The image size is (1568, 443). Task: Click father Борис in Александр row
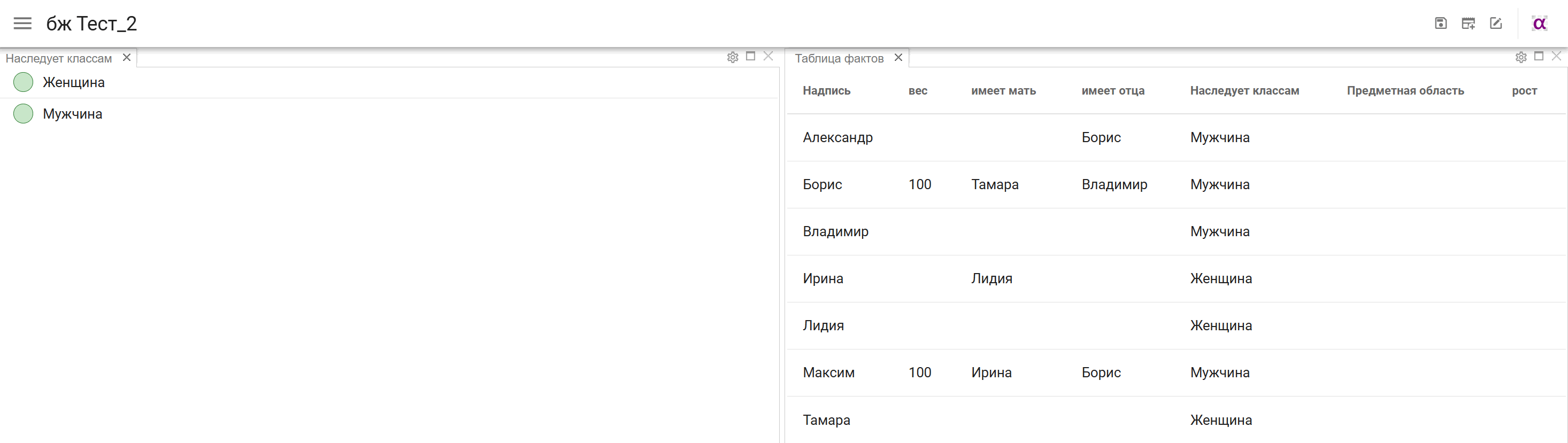[x=1101, y=137]
